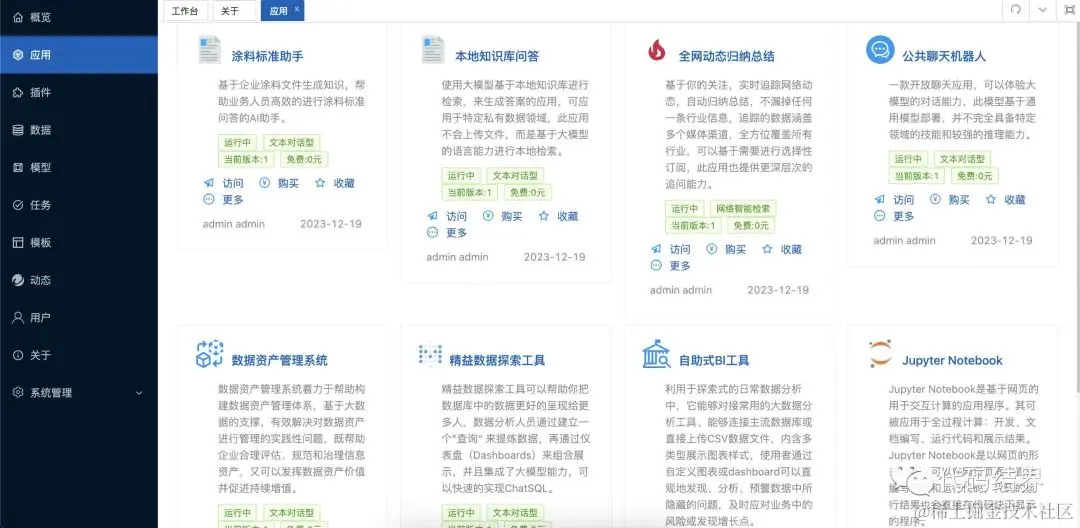The width and height of the screenshot is (1080, 528).
Task: Click the refresh icon at top right
Action: pyautogui.click(x=1015, y=10)
